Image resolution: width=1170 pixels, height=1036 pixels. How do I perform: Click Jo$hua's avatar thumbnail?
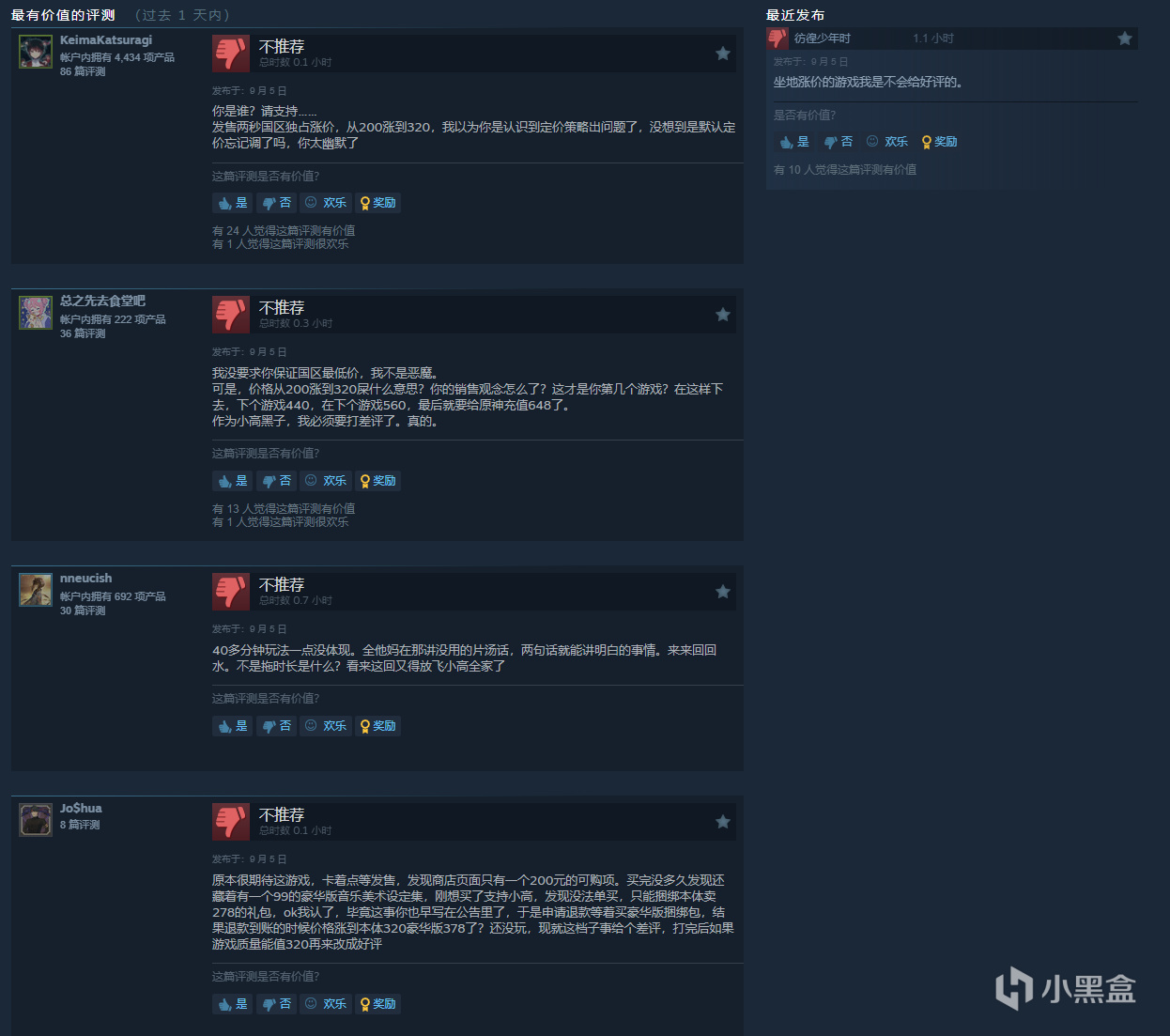[x=36, y=820]
